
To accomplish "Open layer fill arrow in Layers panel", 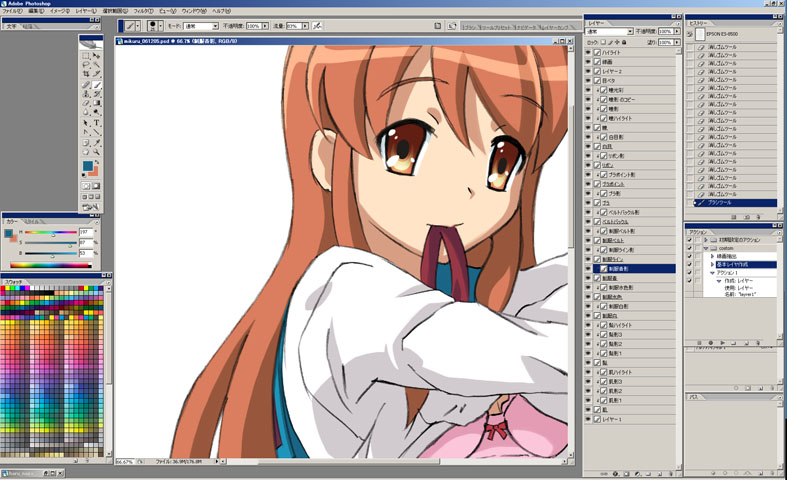I will coord(677,43).
